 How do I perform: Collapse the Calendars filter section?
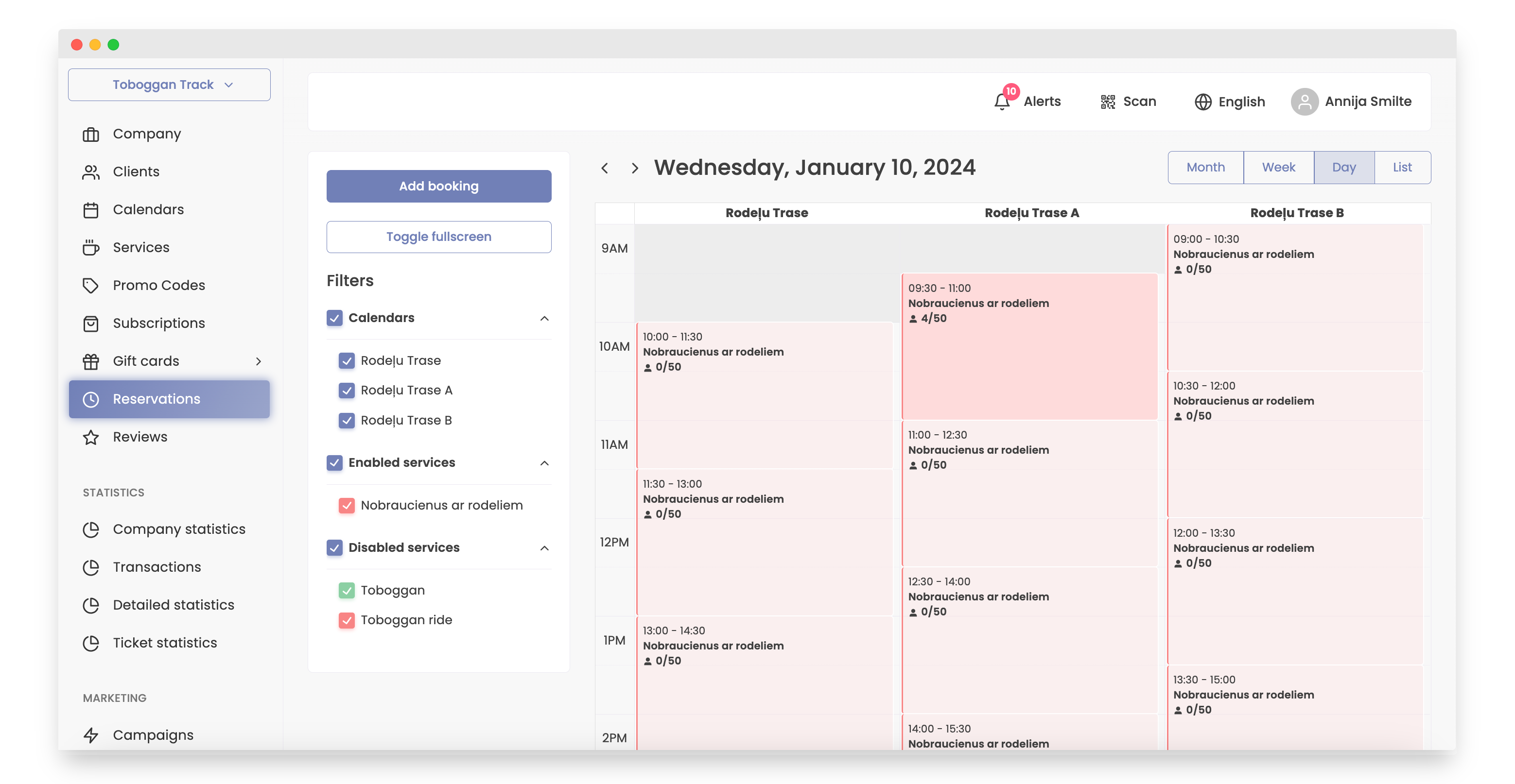tap(544, 319)
